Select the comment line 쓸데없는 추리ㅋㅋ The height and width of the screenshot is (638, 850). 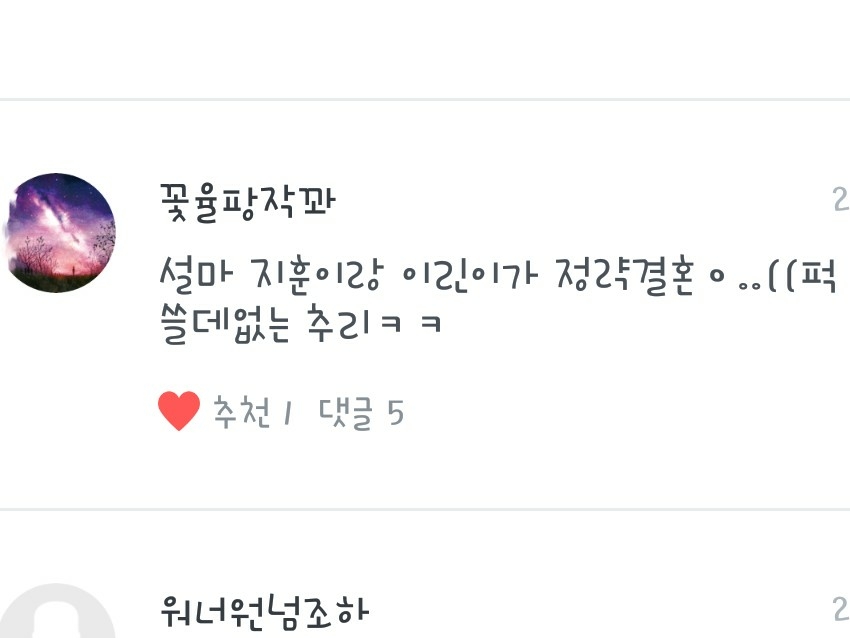pos(301,324)
